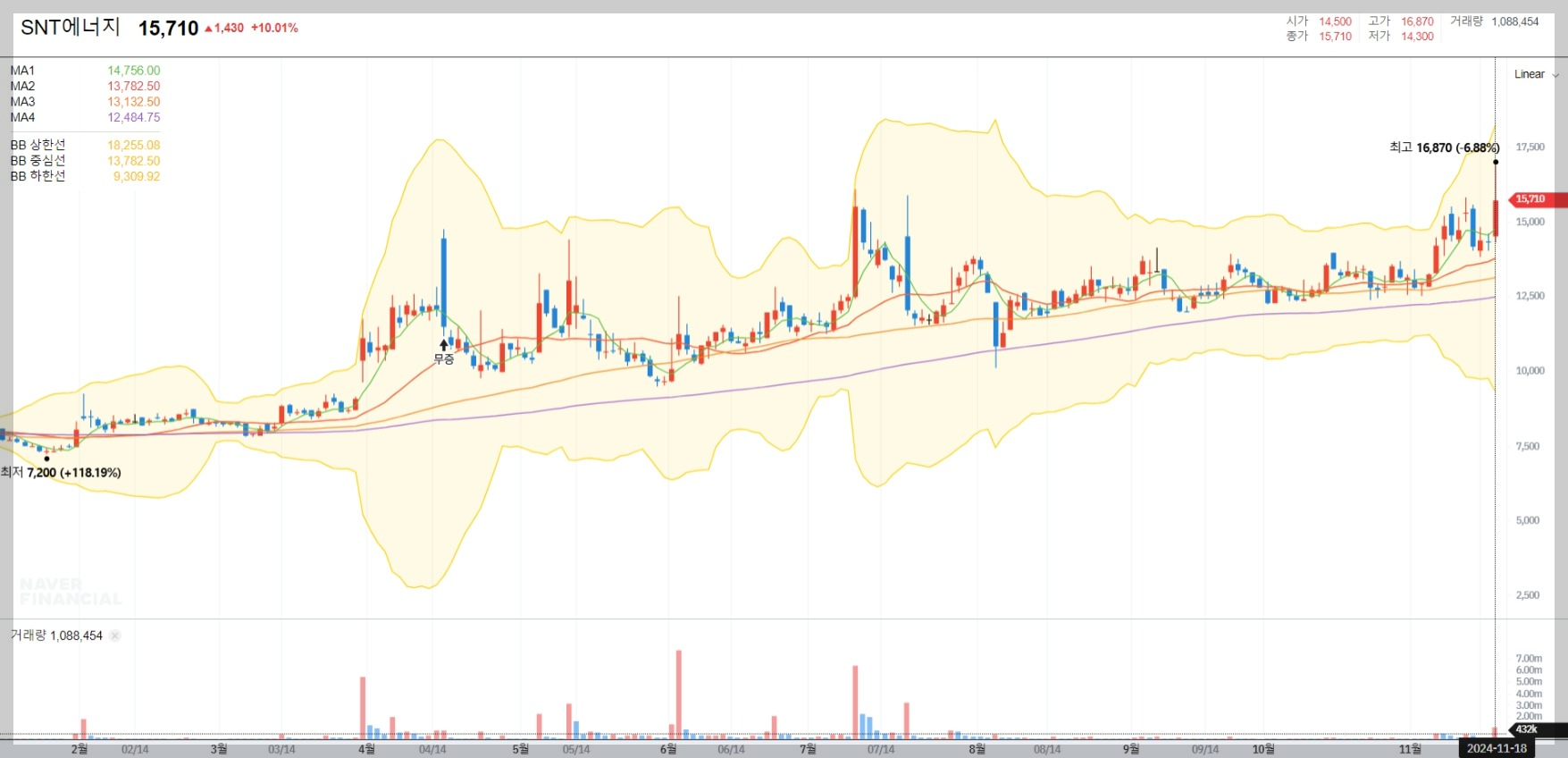Click the 저가 14,300 low value

pyautogui.click(x=1417, y=37)
